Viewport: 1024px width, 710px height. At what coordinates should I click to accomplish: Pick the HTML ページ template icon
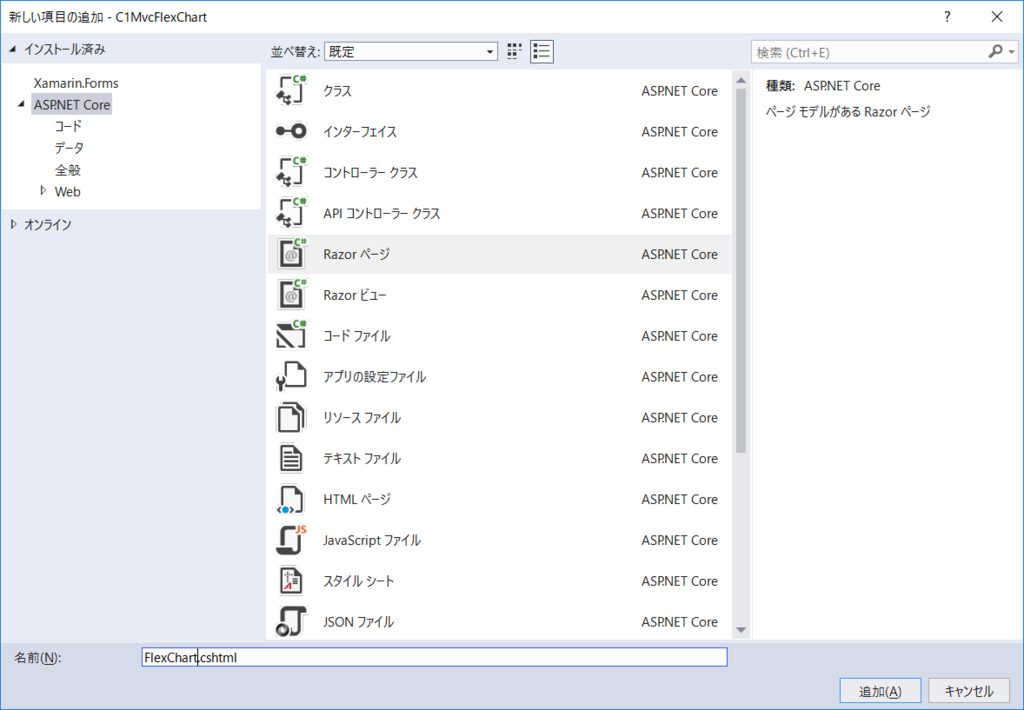click(x=291, y=499)
